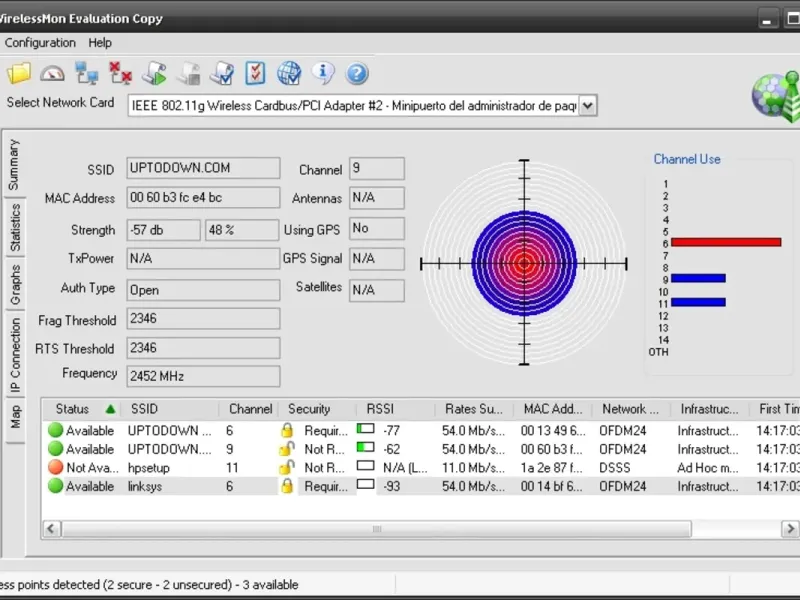
Task: Click the scroll icon with blue checkmark
Action: click(x=222, y=73)
